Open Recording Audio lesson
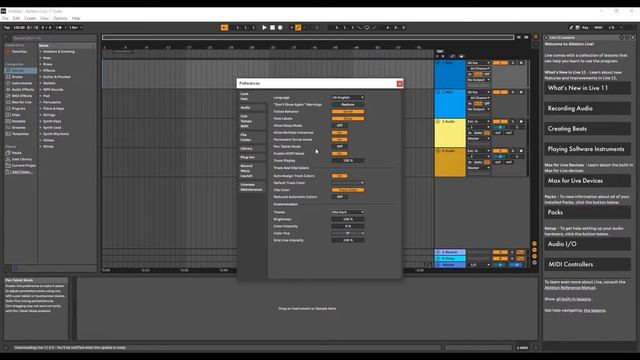Screen dimensions: 640x360 click(x=587, y=109)
